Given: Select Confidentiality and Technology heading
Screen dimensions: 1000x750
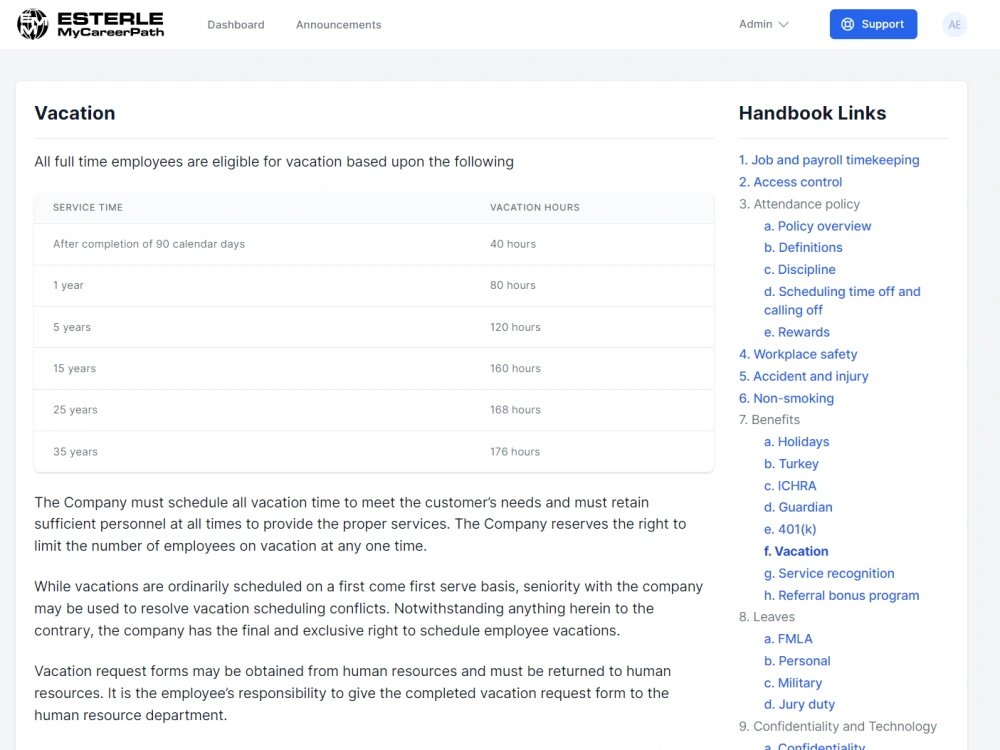Looking at the screenshot, I should (837, 726).
